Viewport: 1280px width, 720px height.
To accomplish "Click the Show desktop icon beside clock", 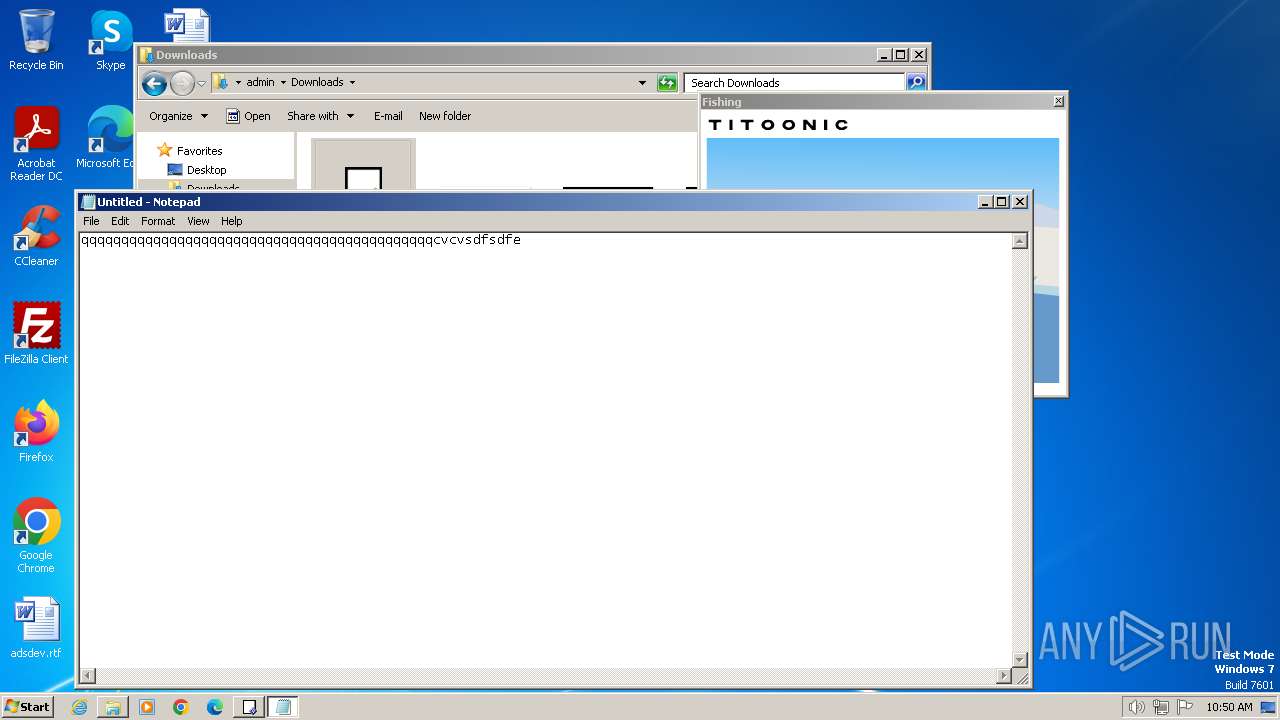I will (x=1268, y=707).
